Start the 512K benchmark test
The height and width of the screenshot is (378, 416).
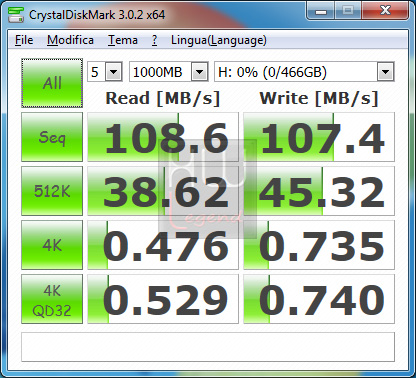(52, 191)
